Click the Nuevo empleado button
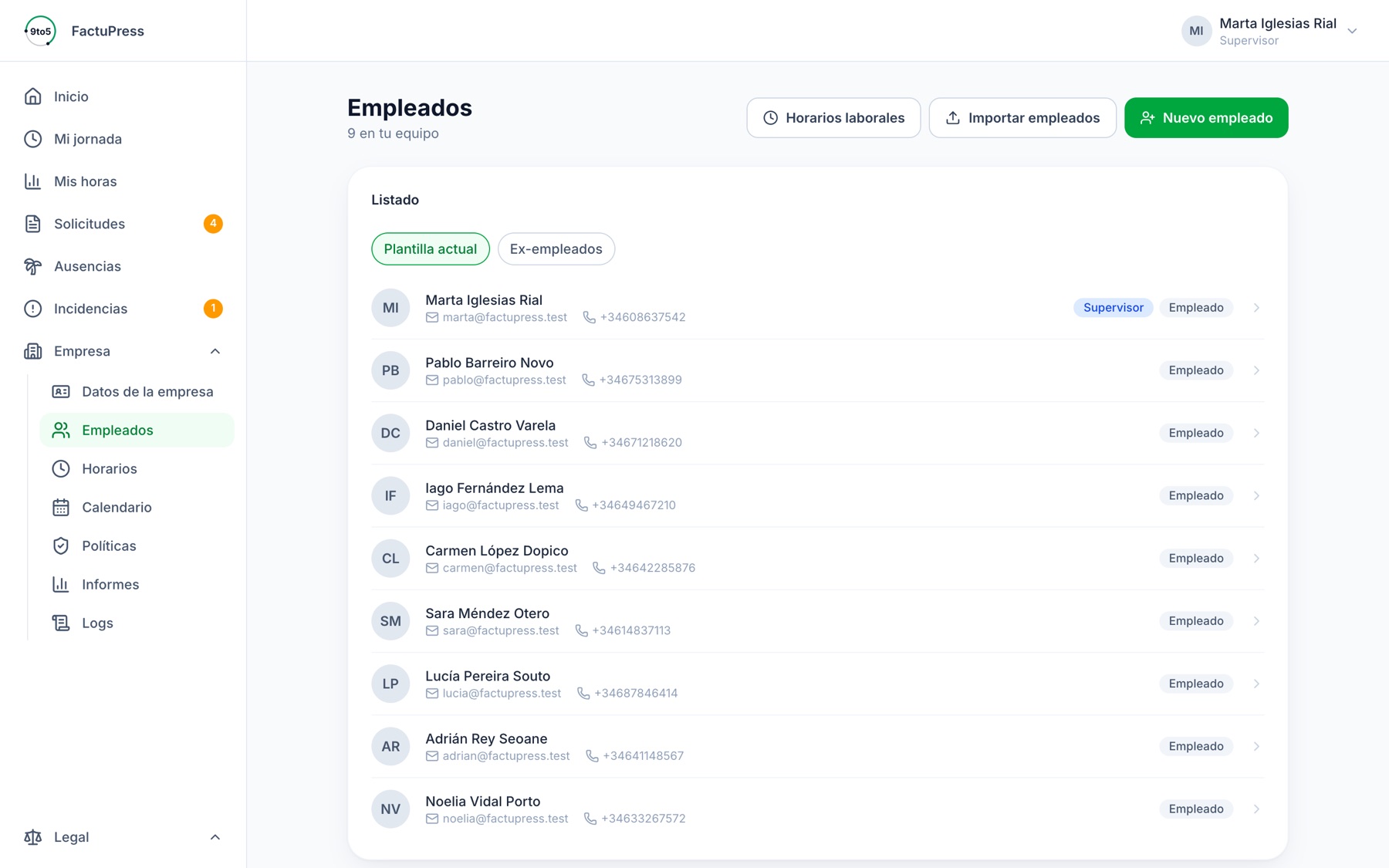The height and width of the screenshot is (868, 1389). tap(1206, 117)
